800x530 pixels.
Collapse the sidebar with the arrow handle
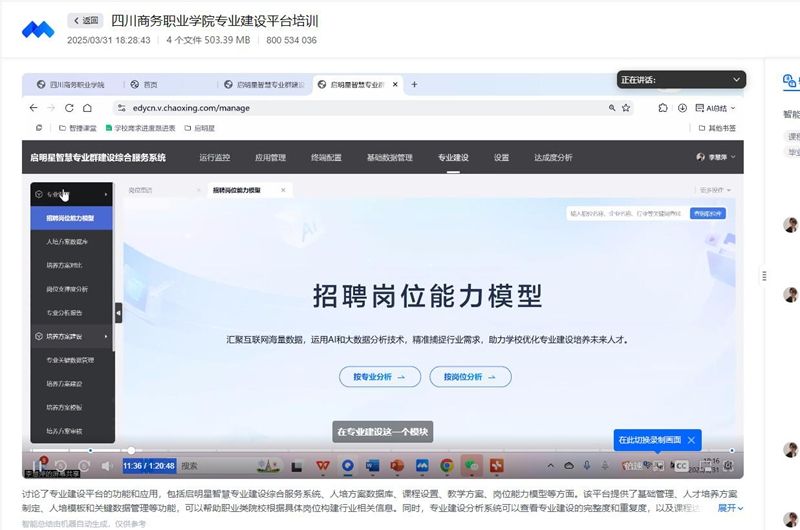(119, 313)
